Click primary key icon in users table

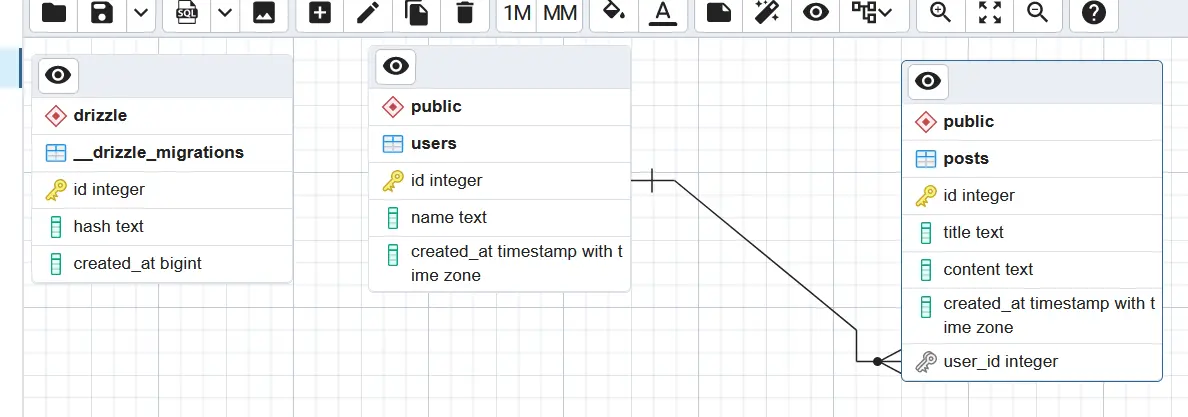[392, 180]
